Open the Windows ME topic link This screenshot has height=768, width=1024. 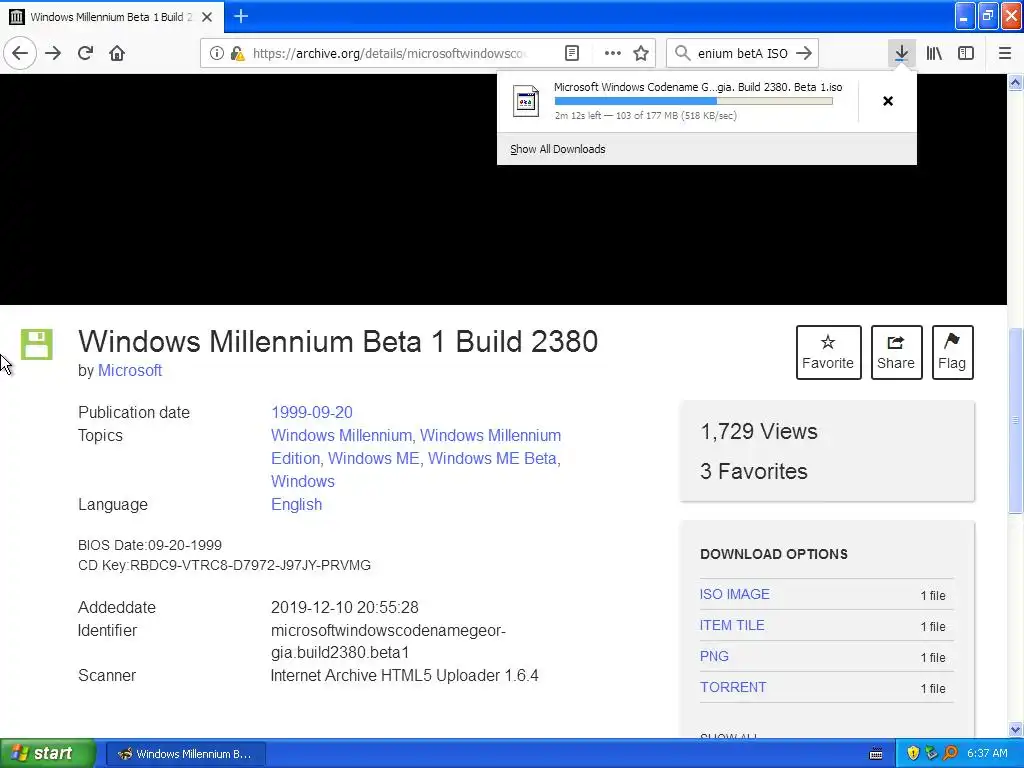[x=374, y=458]
